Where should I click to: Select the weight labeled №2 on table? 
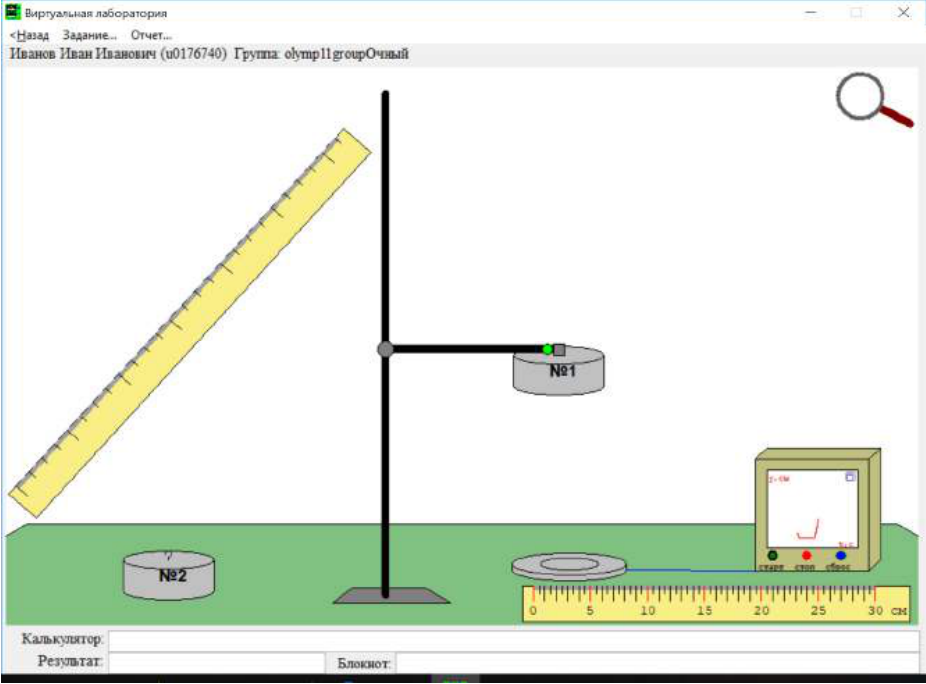(x=169, y=575)
